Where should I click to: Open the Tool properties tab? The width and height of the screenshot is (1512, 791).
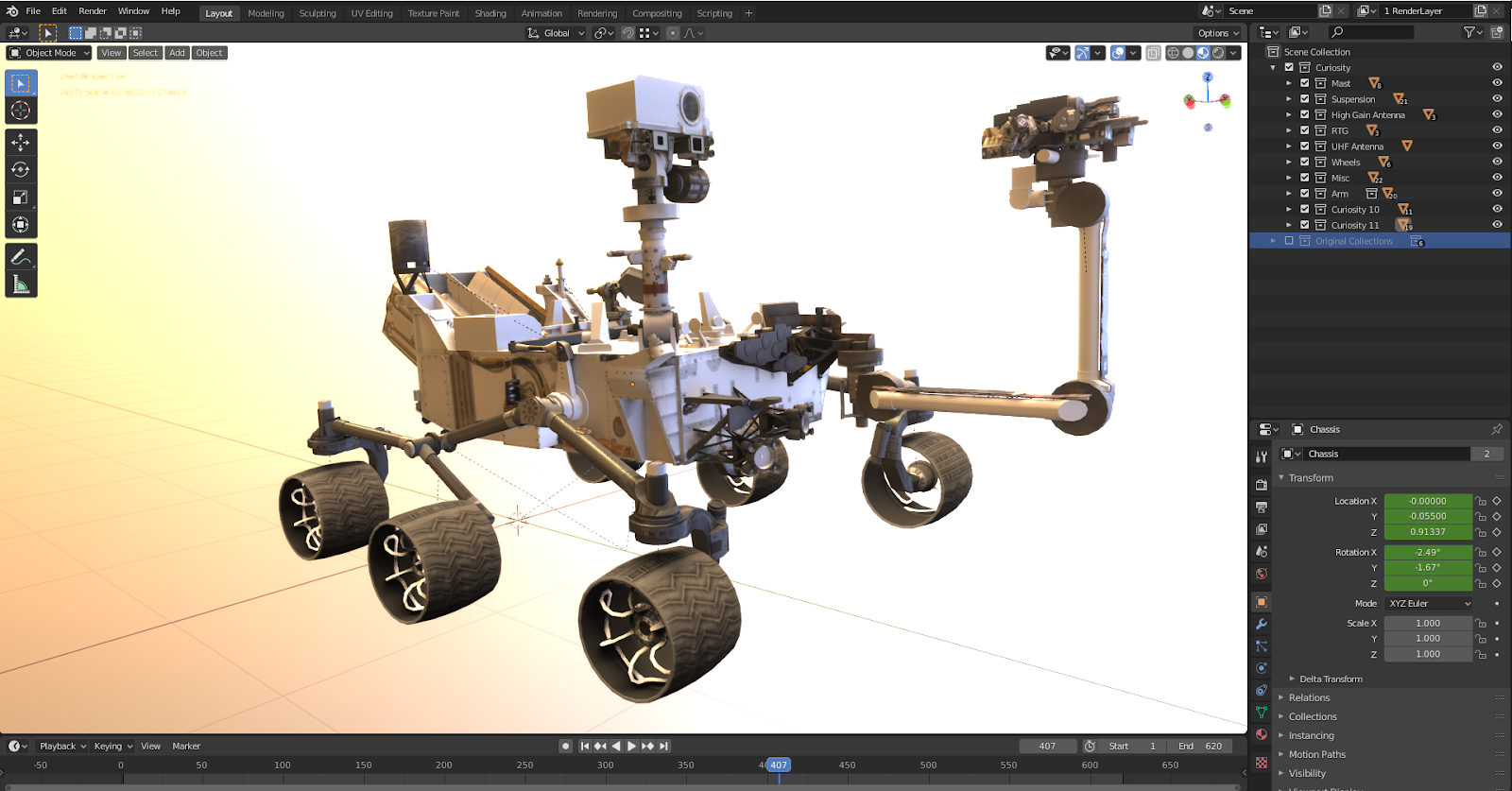point(1262,456)
